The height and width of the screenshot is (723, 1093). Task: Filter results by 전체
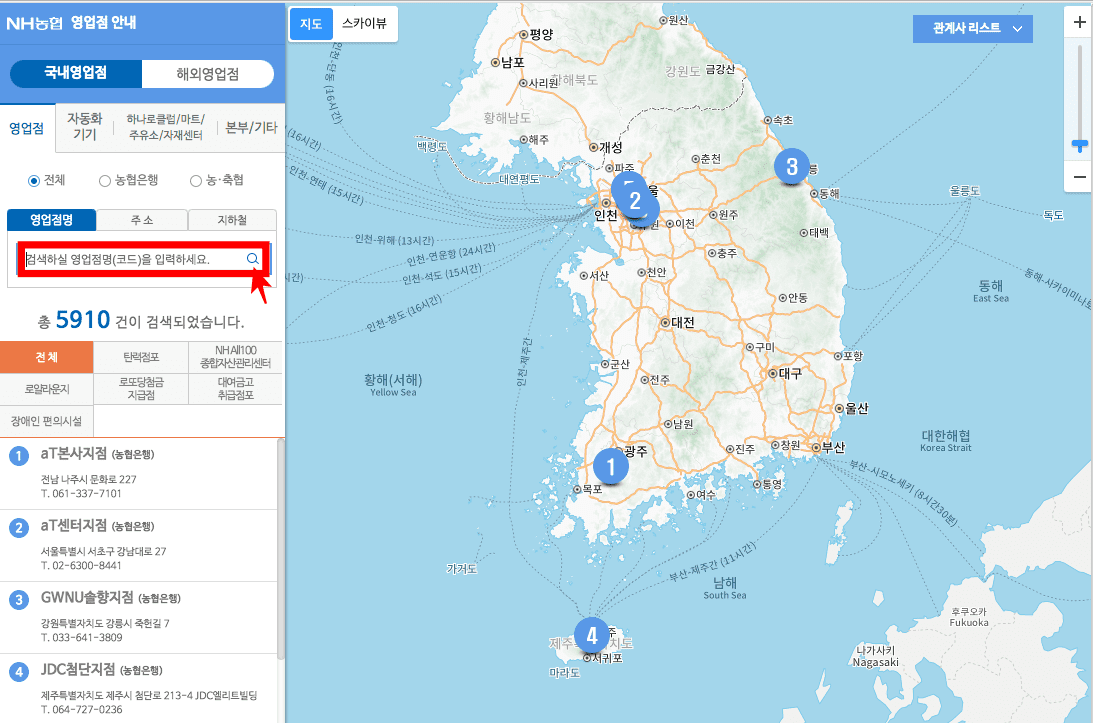point(47,357)
